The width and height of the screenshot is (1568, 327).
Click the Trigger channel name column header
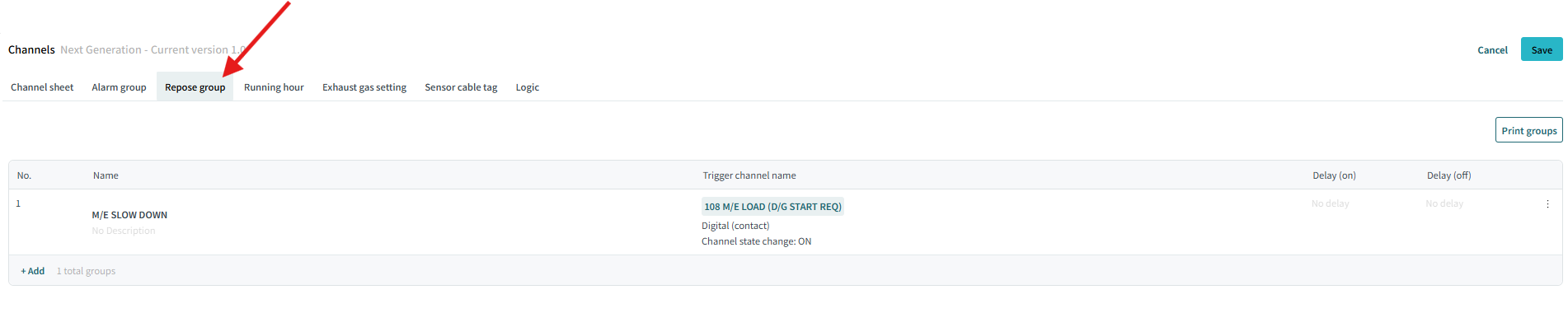click(749, 175)
